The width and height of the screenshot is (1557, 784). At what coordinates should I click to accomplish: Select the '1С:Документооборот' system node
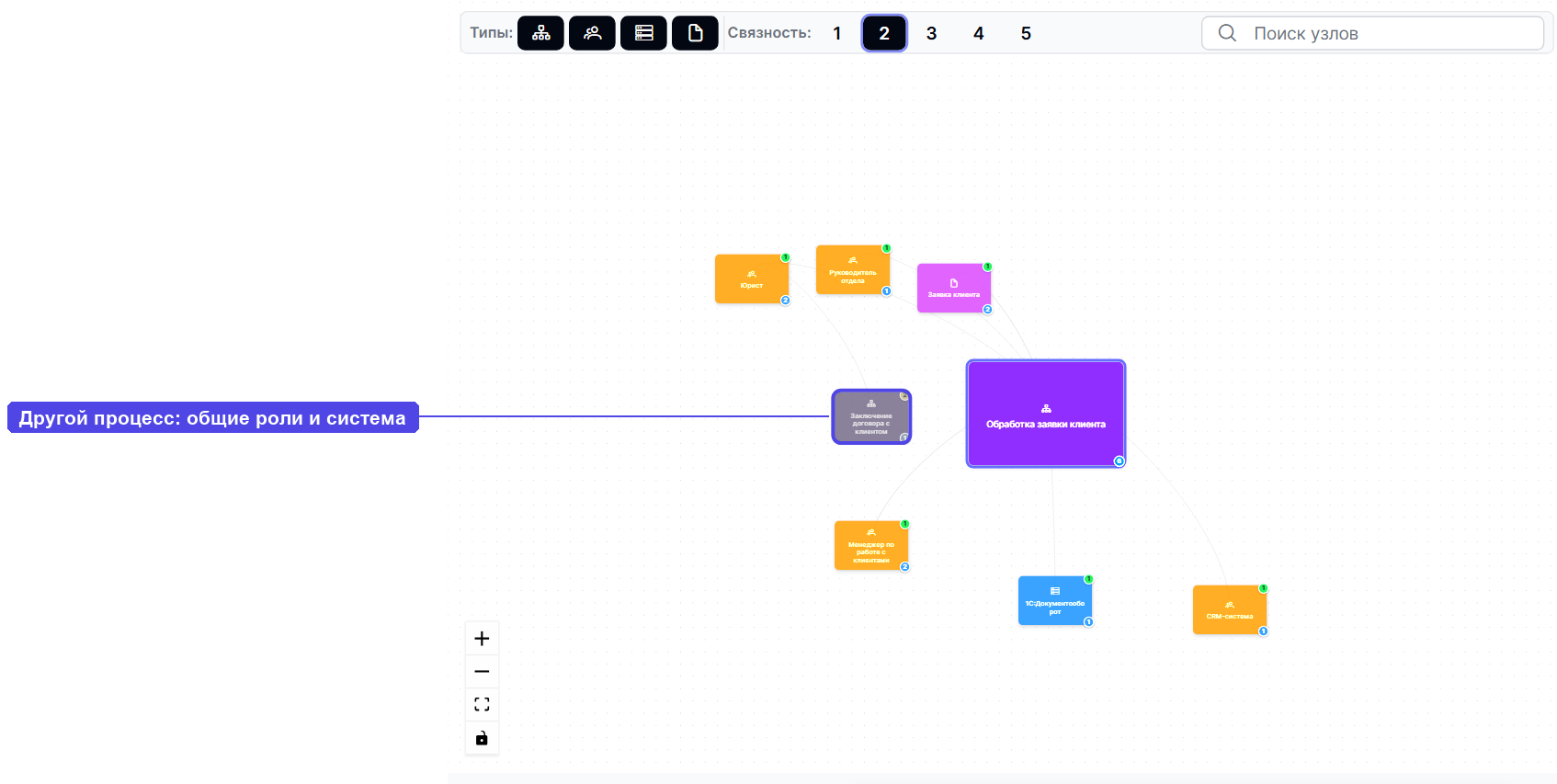coord(1055,600)
